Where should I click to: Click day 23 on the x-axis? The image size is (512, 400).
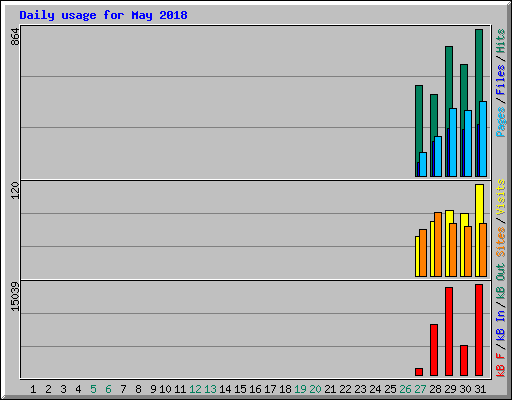click(x=360, y=389)
